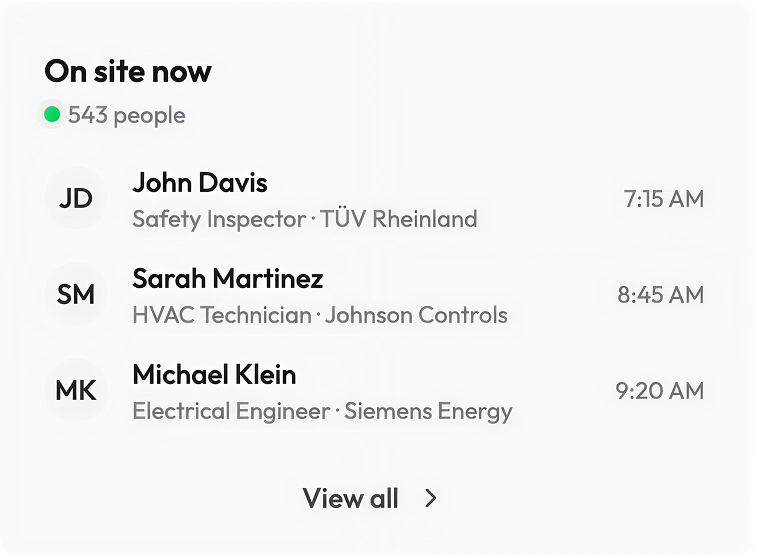Image resolution: width=760 pixels, height=558 pixels.
Task: Click Michael Klein's 9:20 AM check-in time
Action: [x=659, y=391]
